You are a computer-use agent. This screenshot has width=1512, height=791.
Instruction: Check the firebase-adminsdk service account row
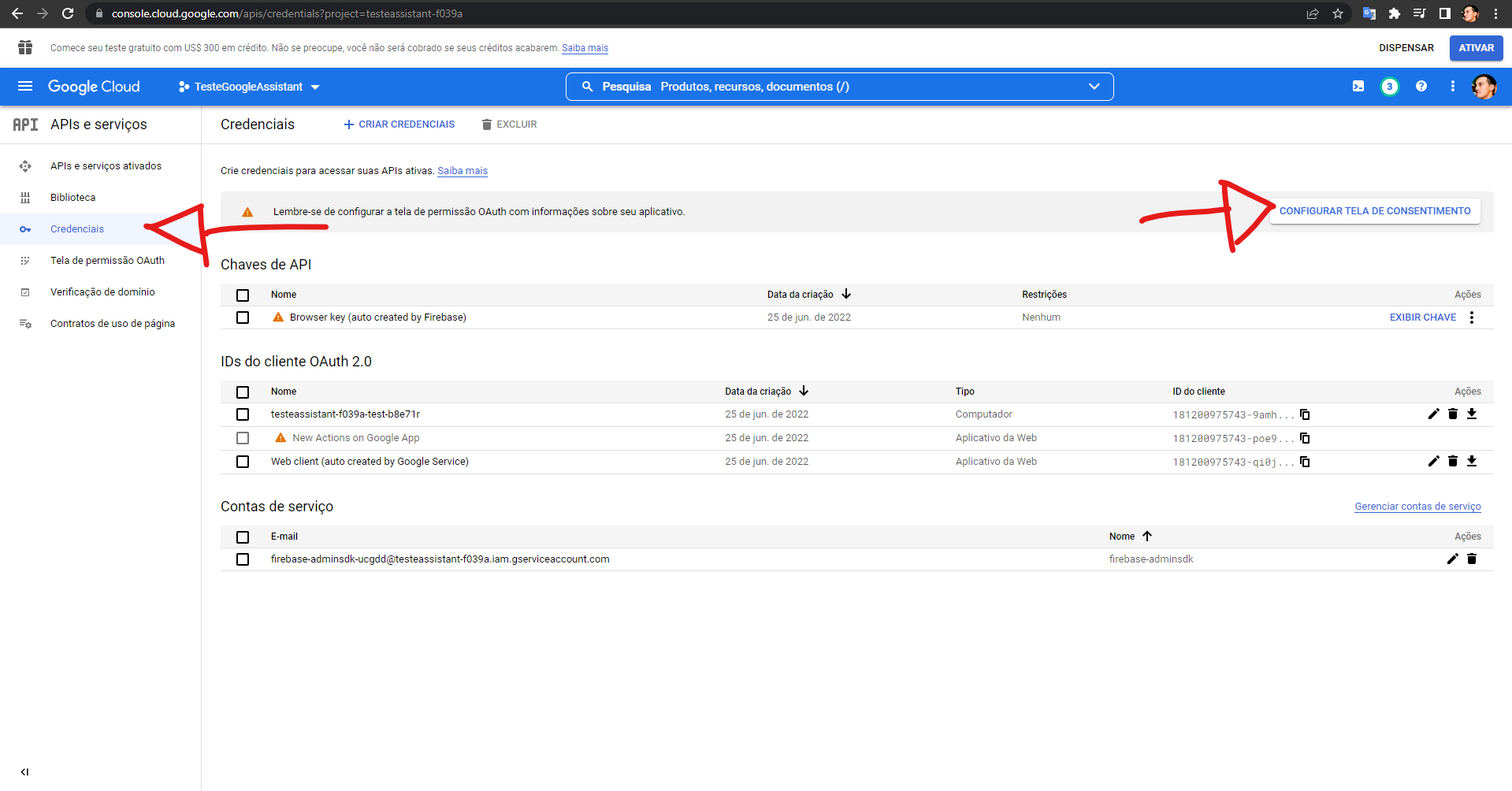[243, 559]
